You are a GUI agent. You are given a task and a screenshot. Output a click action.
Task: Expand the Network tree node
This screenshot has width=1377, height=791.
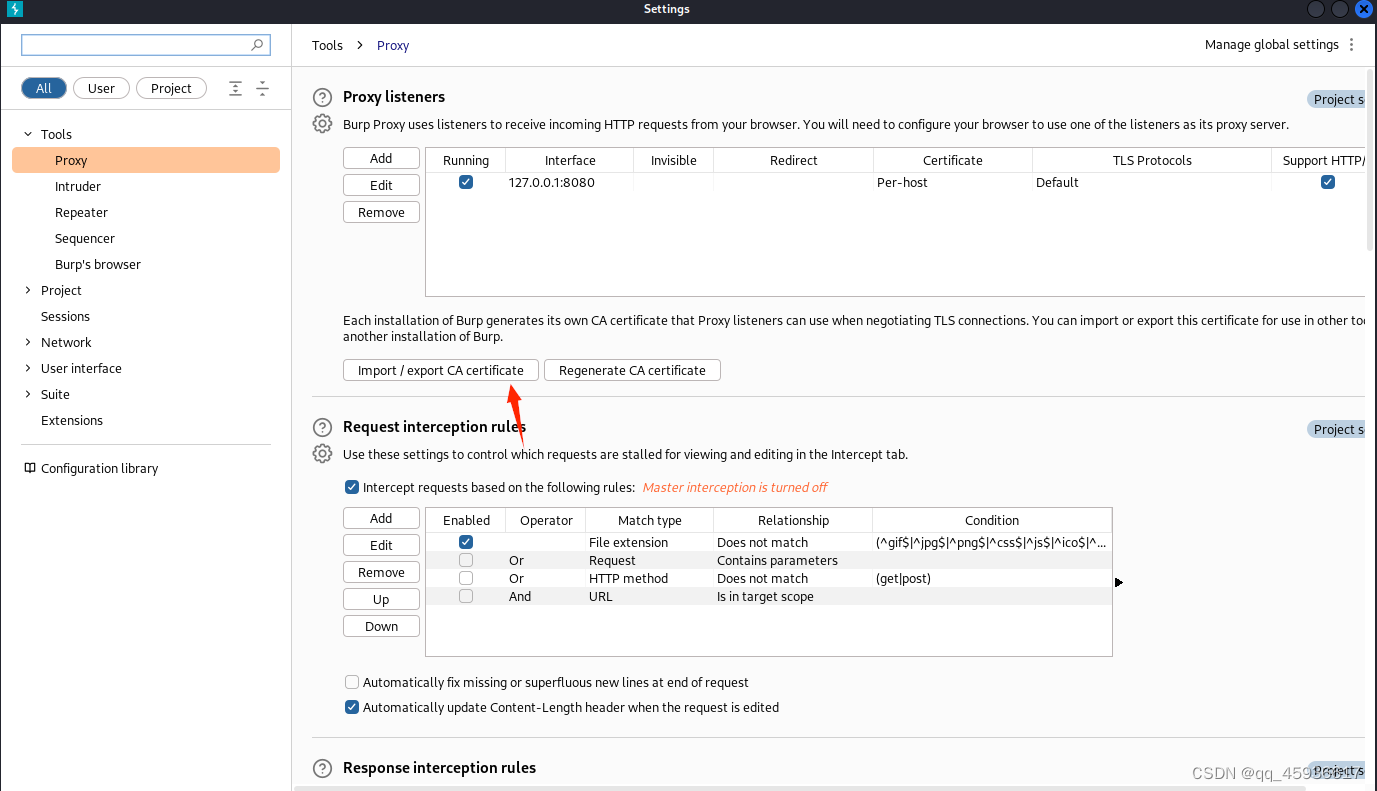(28, 342)
